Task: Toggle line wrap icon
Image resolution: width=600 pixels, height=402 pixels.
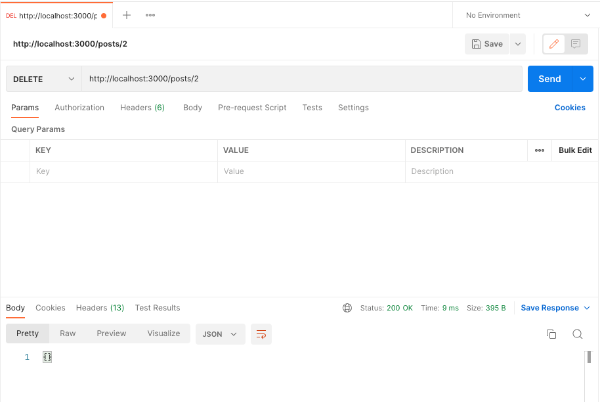Action: [x=261, y=334]
